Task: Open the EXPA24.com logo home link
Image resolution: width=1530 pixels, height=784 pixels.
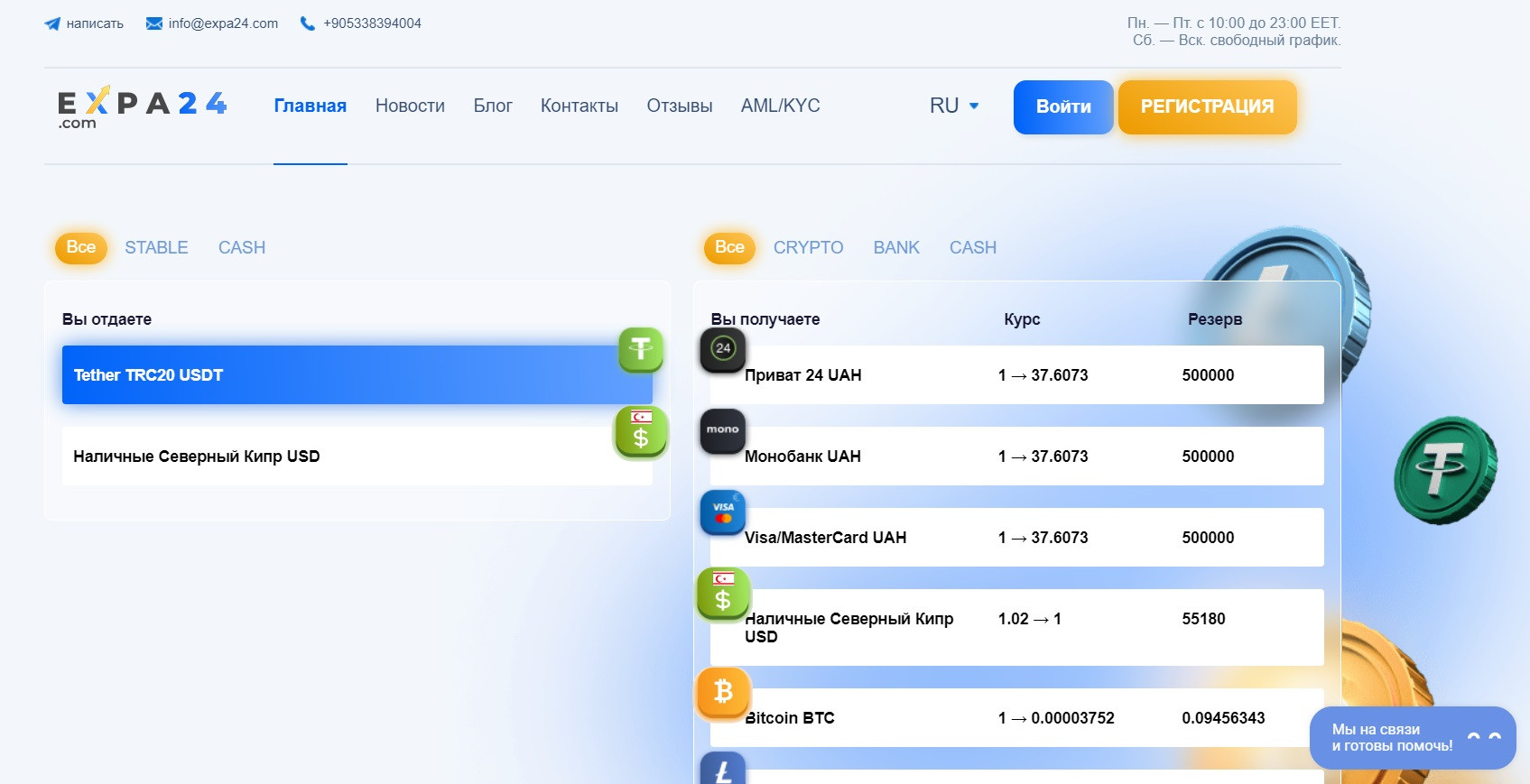Action: pyautogui.click(x=143, y=107)
